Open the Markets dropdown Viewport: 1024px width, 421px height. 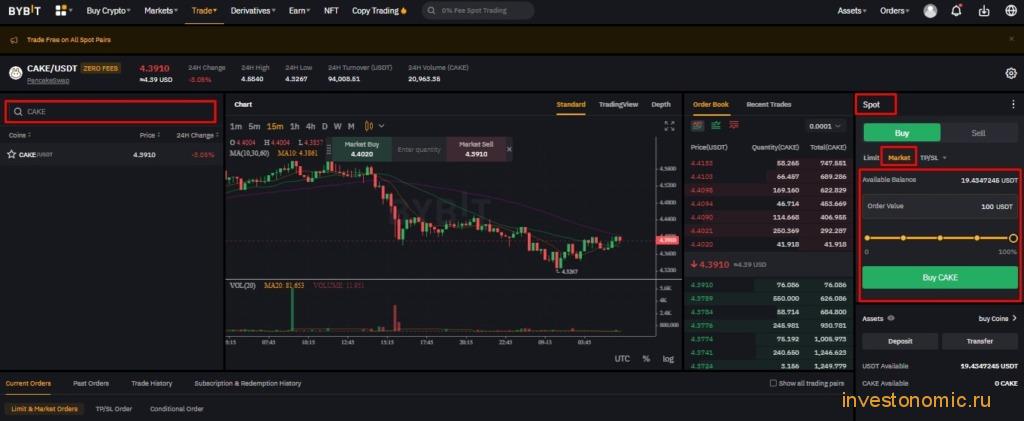click(161, 10)
